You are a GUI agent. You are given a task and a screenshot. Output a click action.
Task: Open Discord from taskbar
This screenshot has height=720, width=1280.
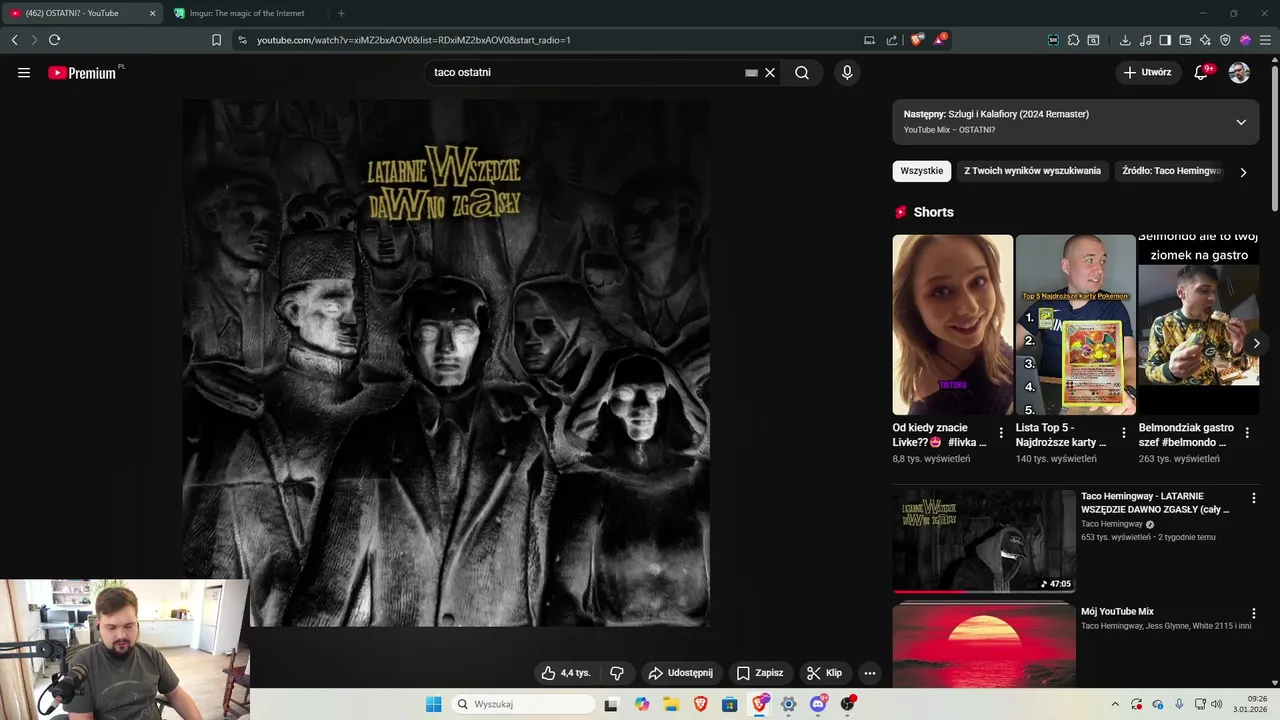coord(818,704)
